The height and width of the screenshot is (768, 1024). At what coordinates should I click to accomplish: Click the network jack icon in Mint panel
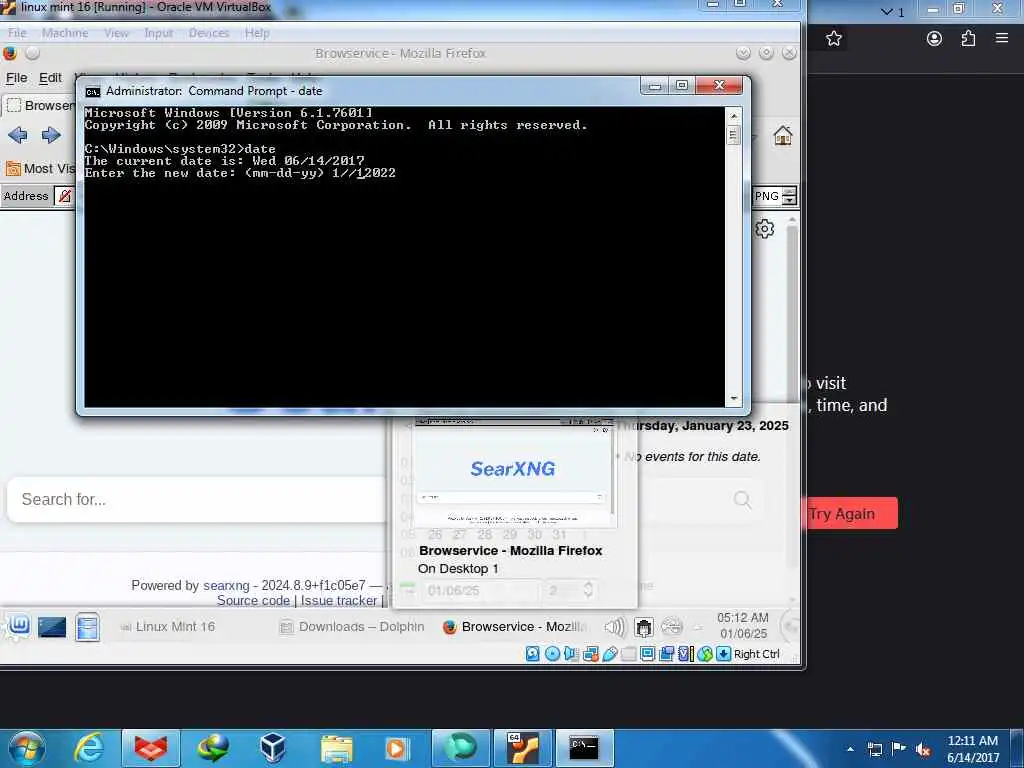[x=643, y=628]
